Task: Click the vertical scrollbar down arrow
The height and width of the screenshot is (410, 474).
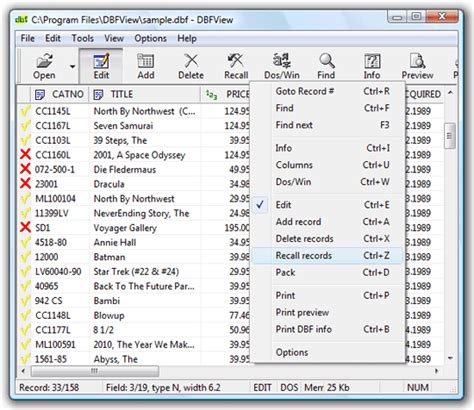Action: point(450,358)
